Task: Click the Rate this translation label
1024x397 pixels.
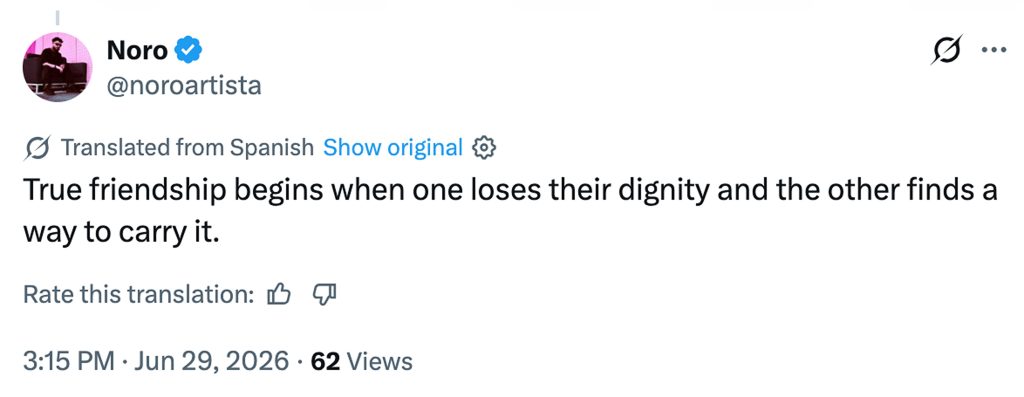Action: pos(138,295)
